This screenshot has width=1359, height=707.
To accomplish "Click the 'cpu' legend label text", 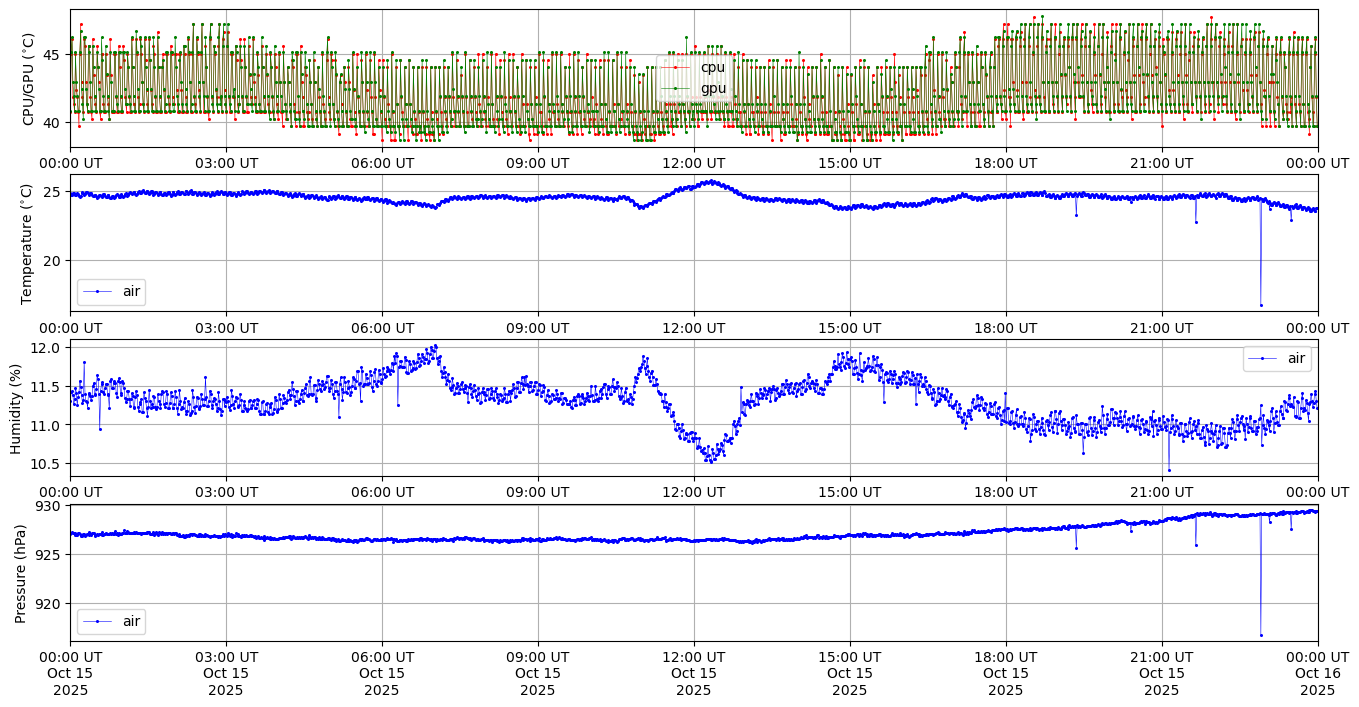I will (712, 68).
